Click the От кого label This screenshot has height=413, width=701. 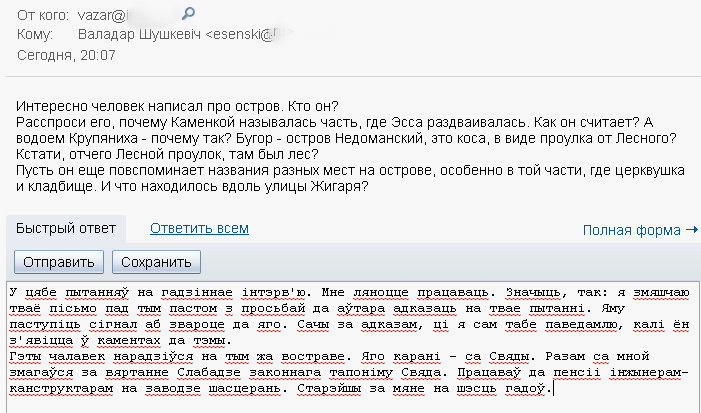(42, 16)
